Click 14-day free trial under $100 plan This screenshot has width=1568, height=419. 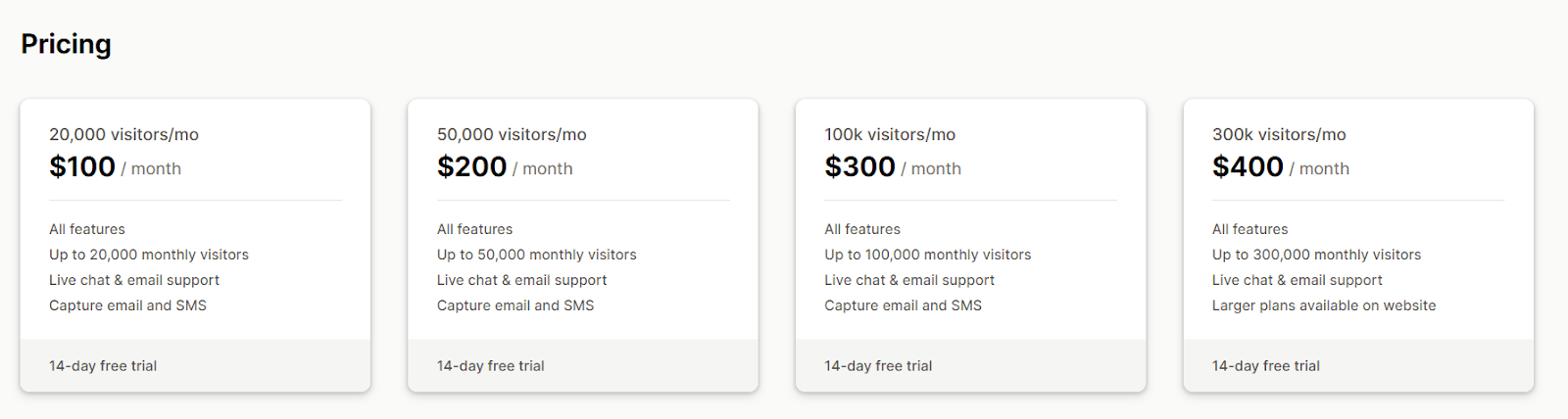(103, 366)
